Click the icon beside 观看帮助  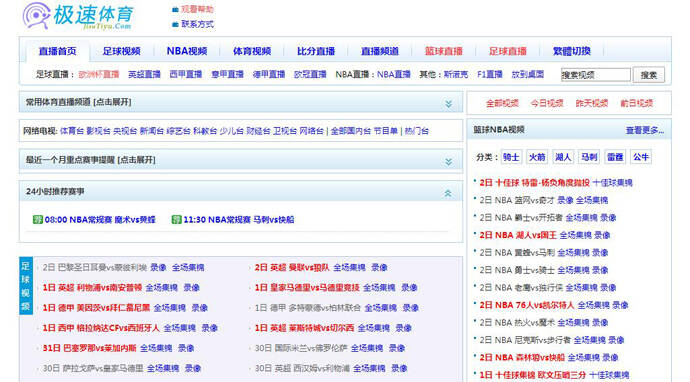[x=175, y=9]
